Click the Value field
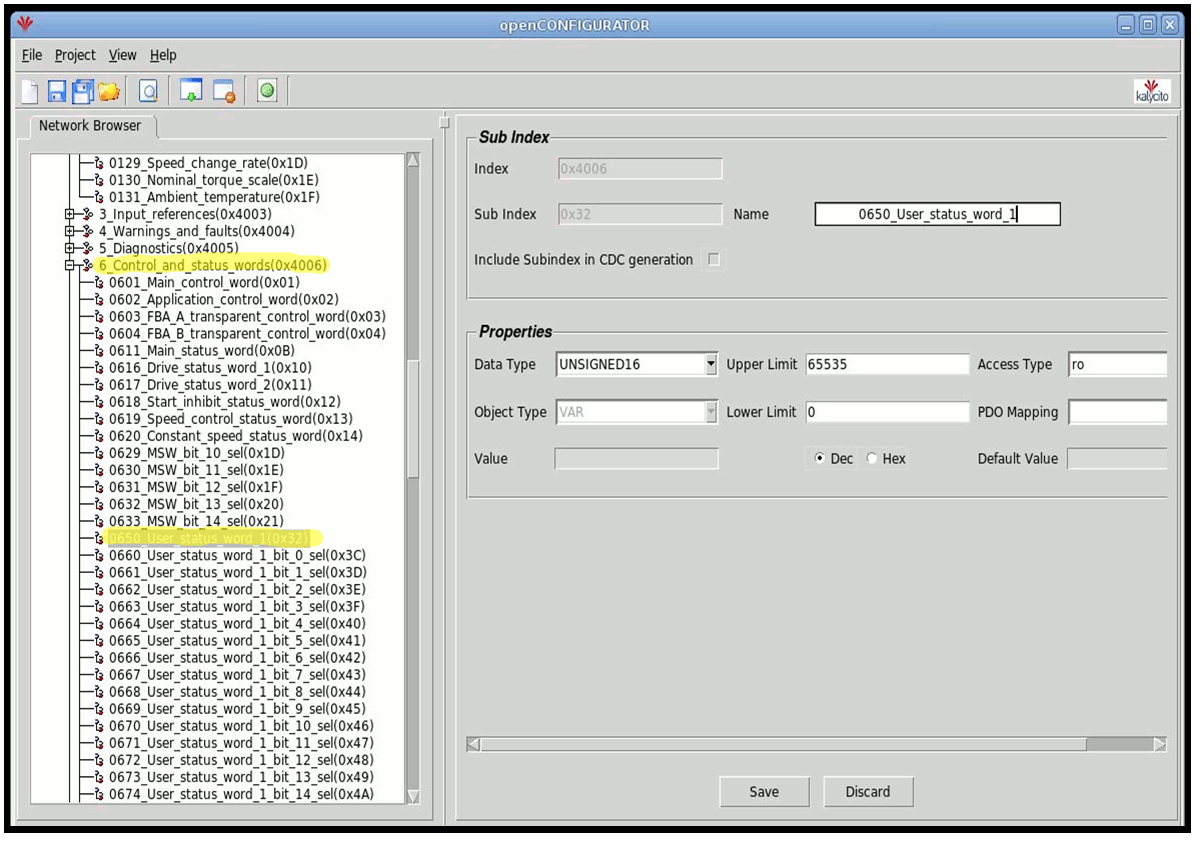Viewport: 1203px width, 846px height. coord(637,458)
